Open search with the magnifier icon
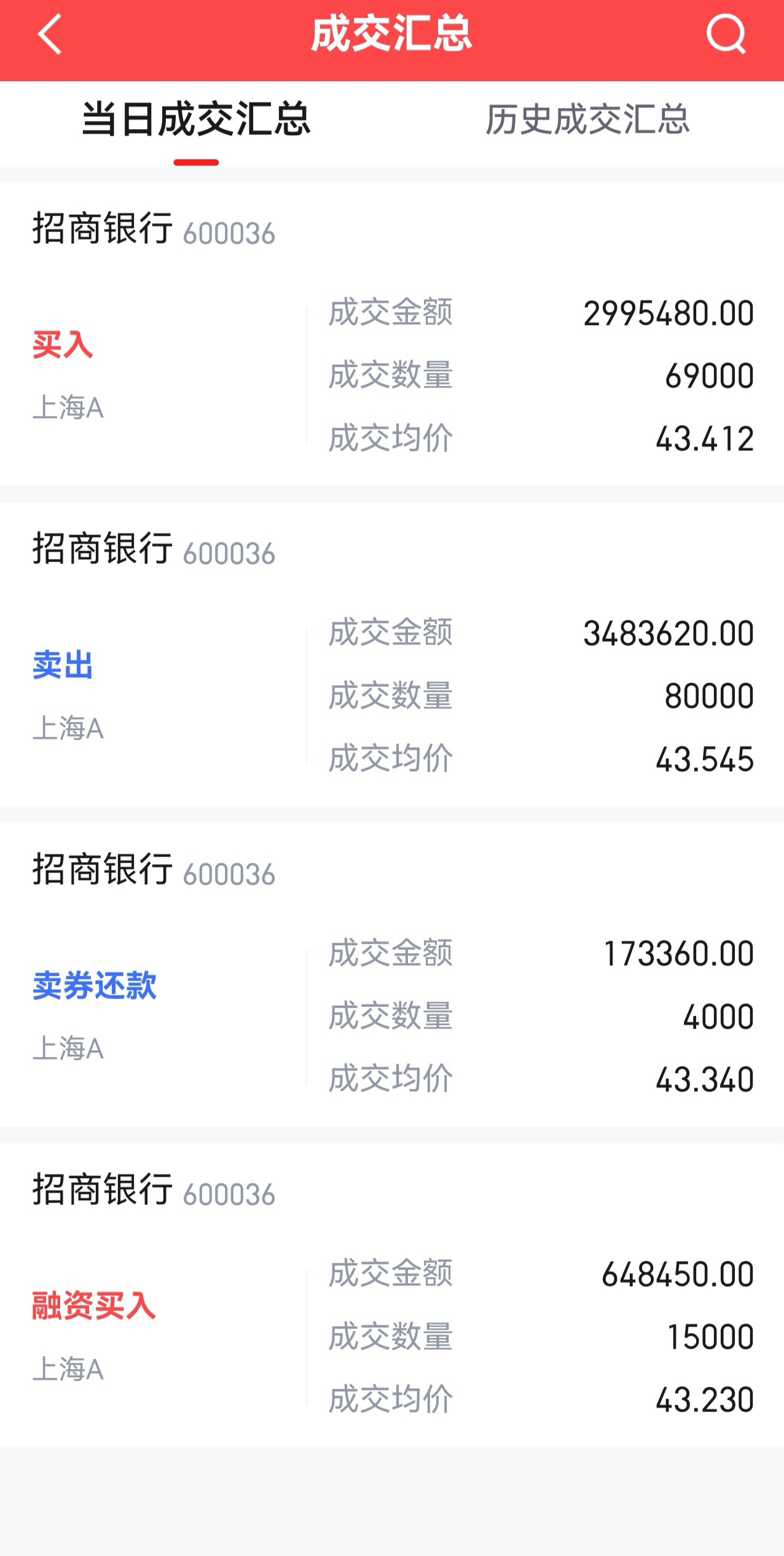 [x=726, y=34]
